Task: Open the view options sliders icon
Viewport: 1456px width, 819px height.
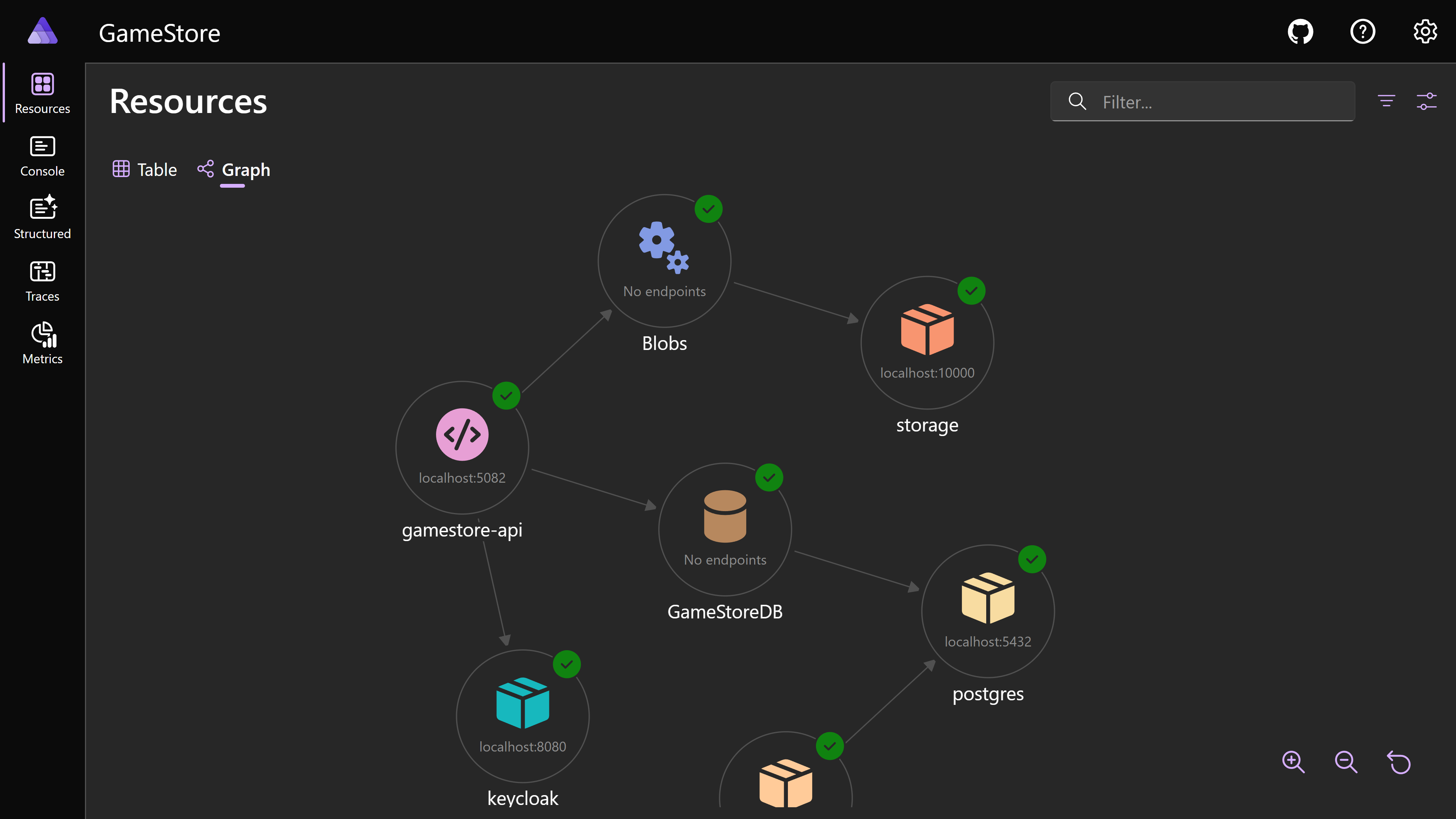Action: tap(1426, 101)
